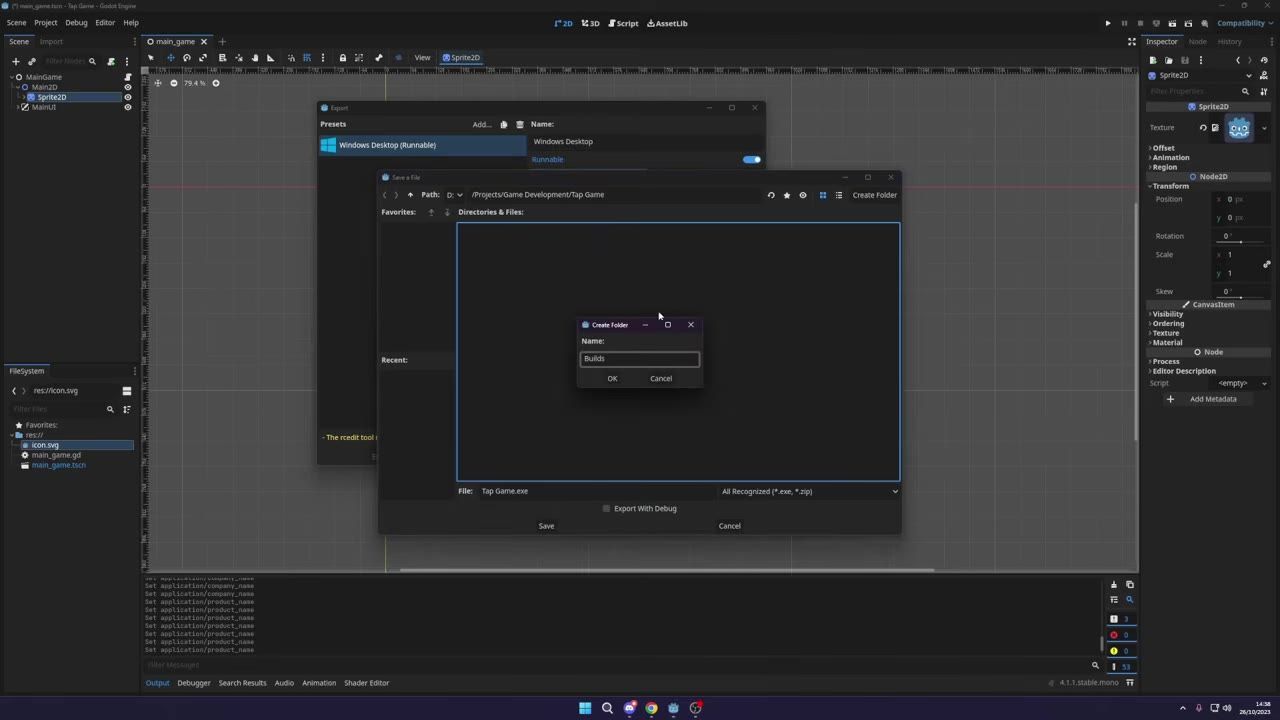Adjust the Rotation slider in Inspector

click(x=1241, y=242)
